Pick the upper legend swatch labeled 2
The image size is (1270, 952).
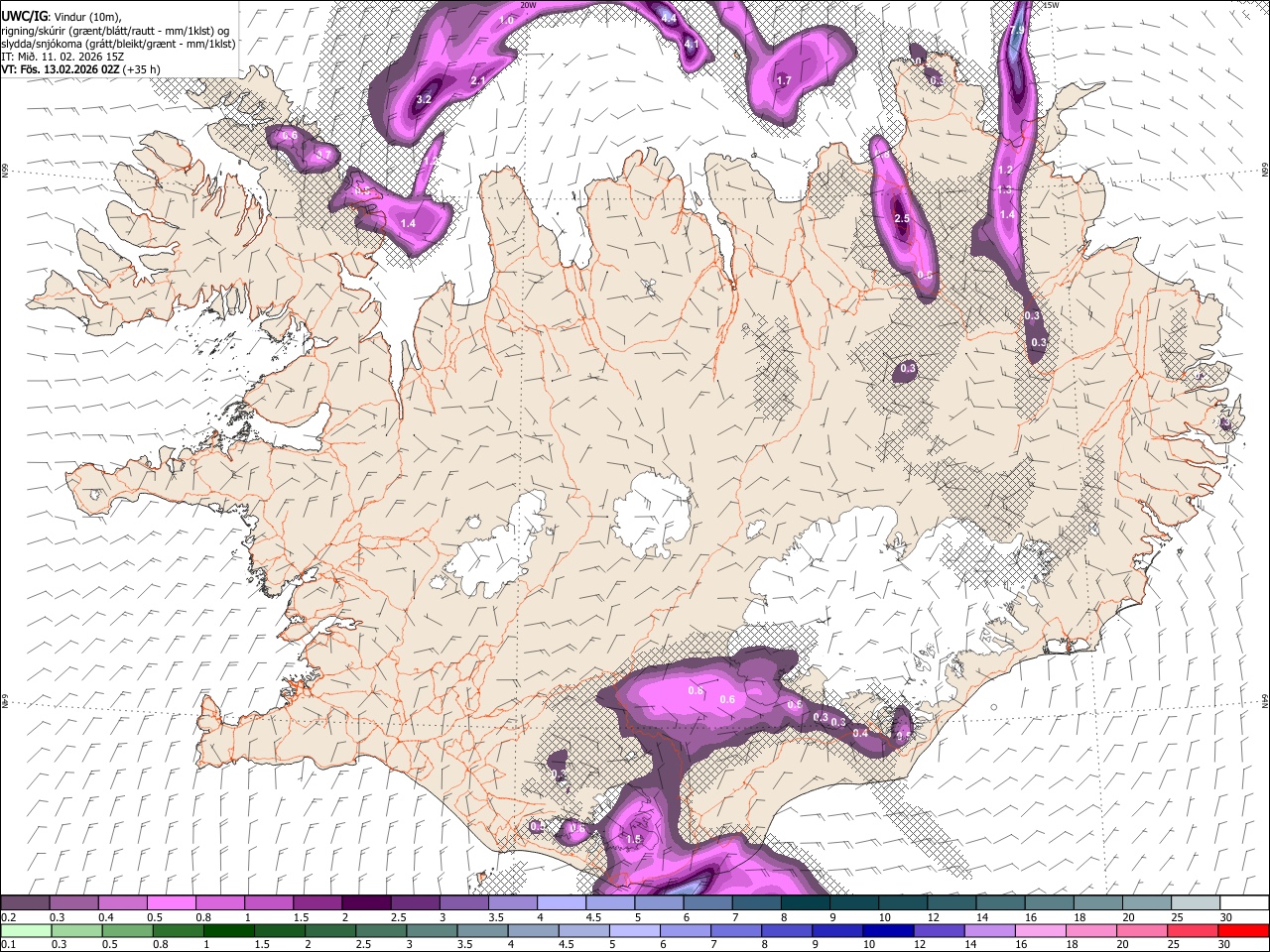coord(366,903)
